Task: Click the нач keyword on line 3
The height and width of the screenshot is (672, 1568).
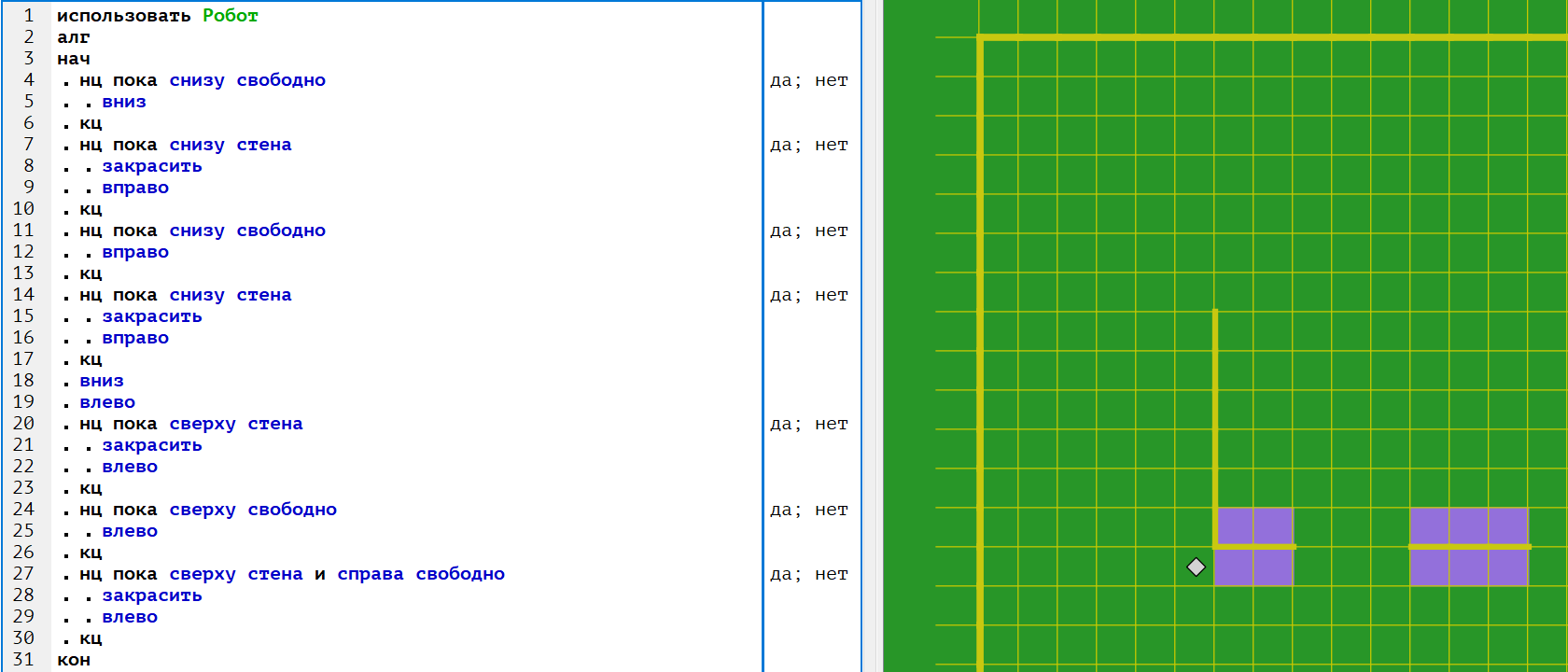Action: point(74,59)
